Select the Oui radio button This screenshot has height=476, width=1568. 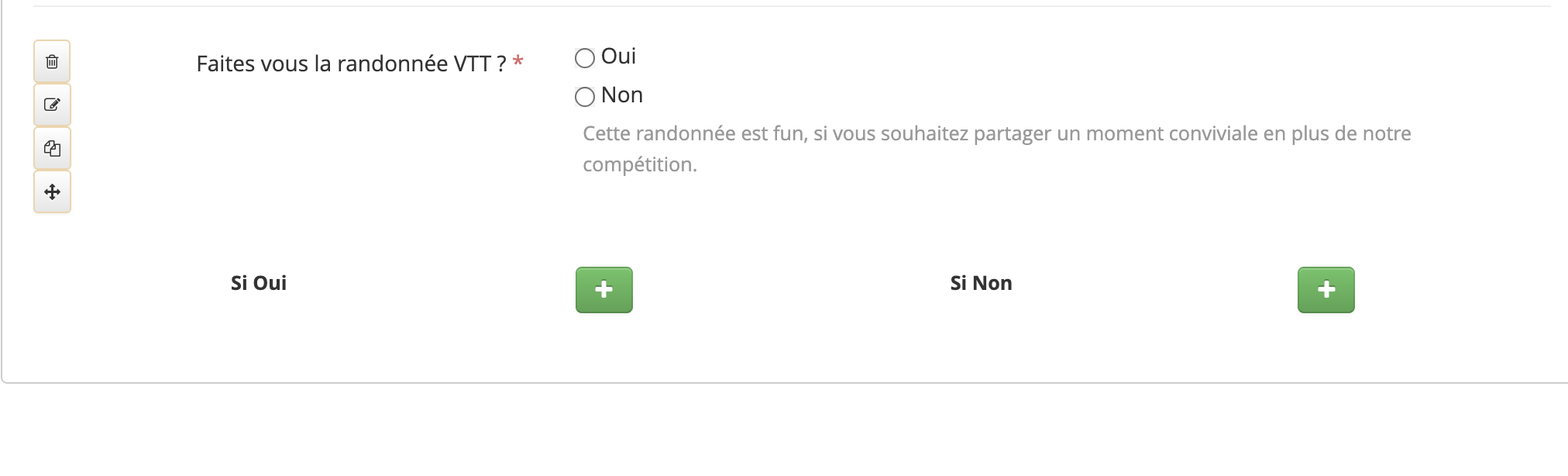pos(585,58)
